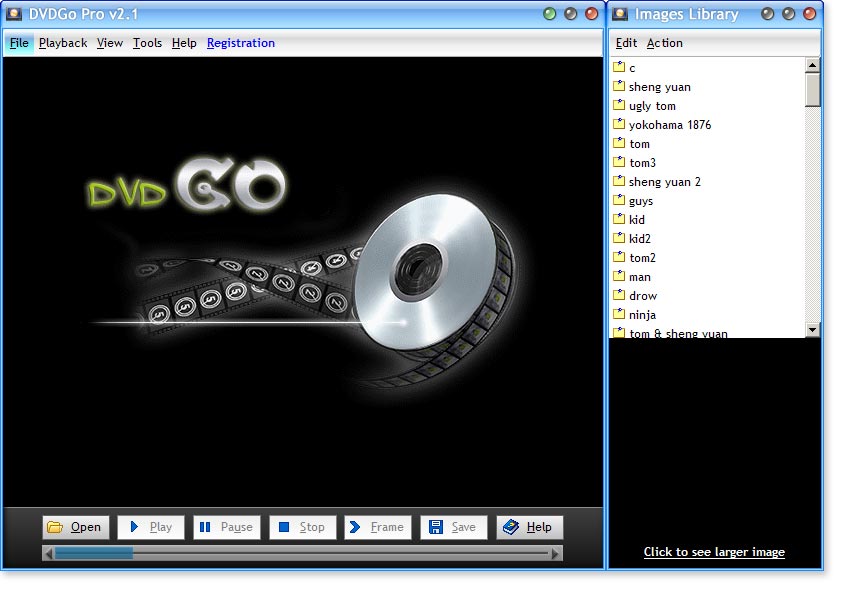Screen dimensions: 844x591
Task: Click the Images Library scroll up arrow
Action: click(812, 65)
